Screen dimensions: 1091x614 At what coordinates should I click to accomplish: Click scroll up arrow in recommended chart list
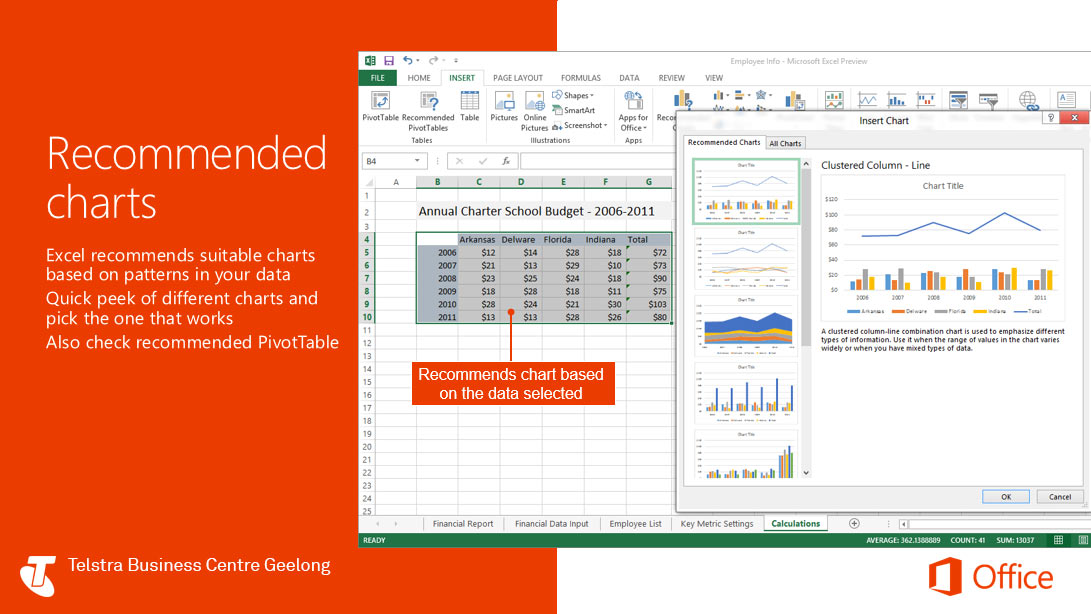pos(806,164)
